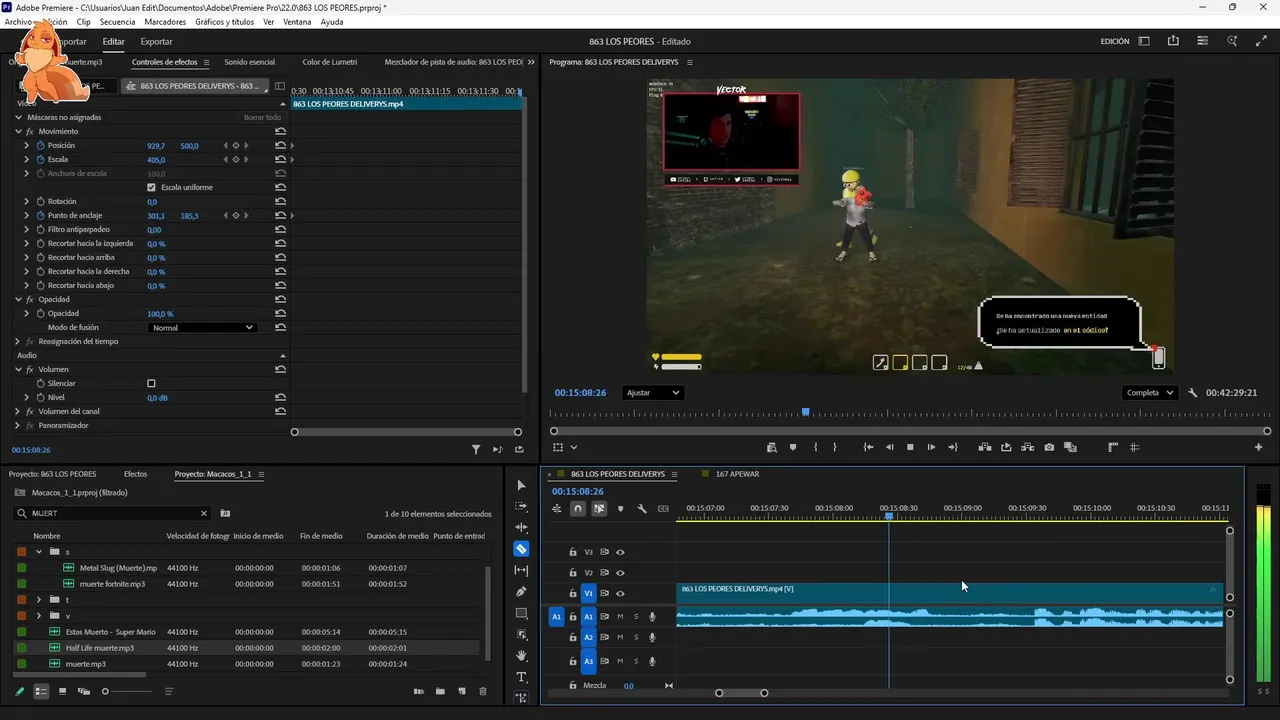Screen dimensions: 1280x720
Task: Select the Razor tool
Action: point(521,548)
